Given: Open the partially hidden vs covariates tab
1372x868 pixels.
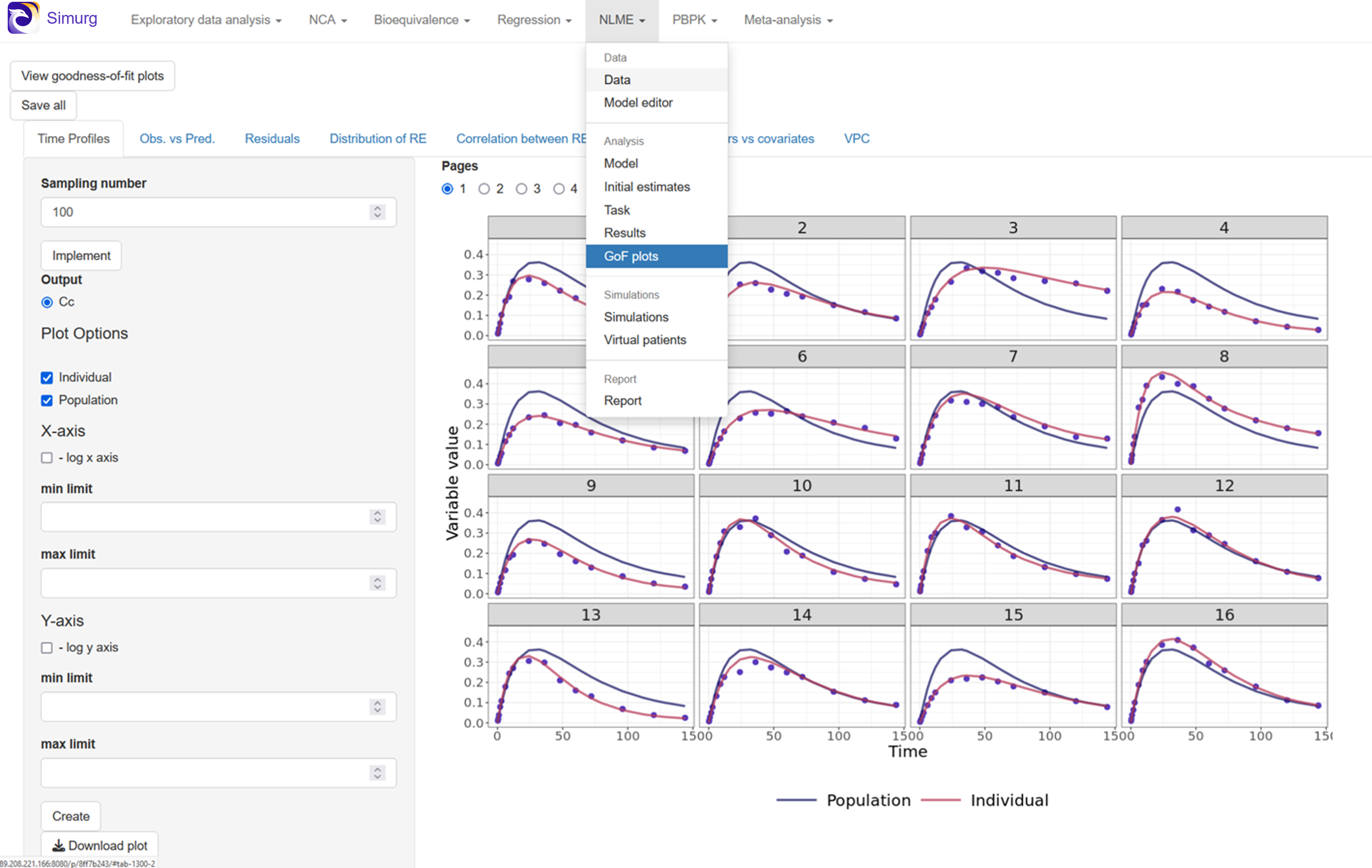Looking at the screenshot, I should 771,138.
